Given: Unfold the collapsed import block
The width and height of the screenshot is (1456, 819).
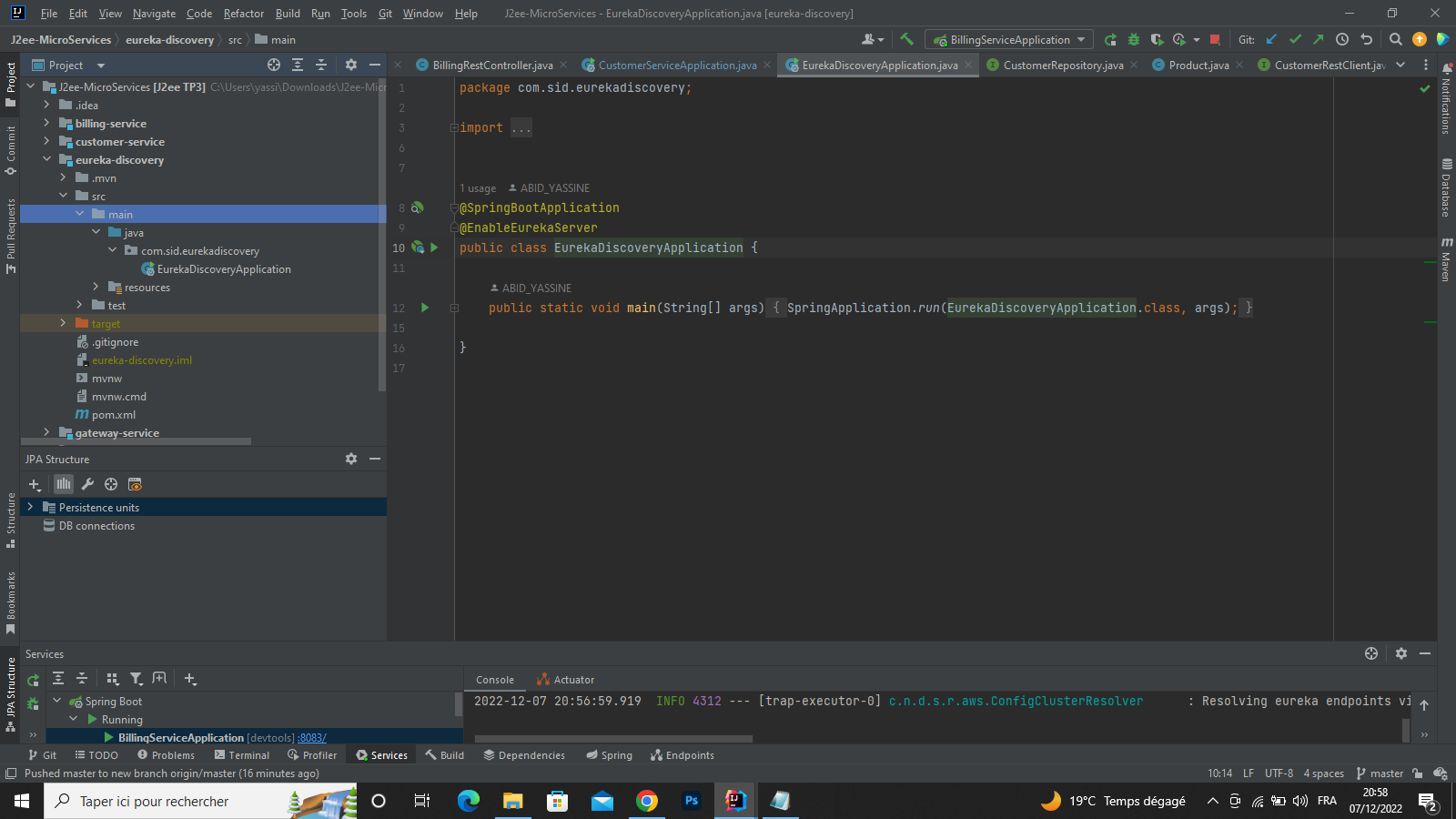Looking at the screenshot, I should click(454, 128).
